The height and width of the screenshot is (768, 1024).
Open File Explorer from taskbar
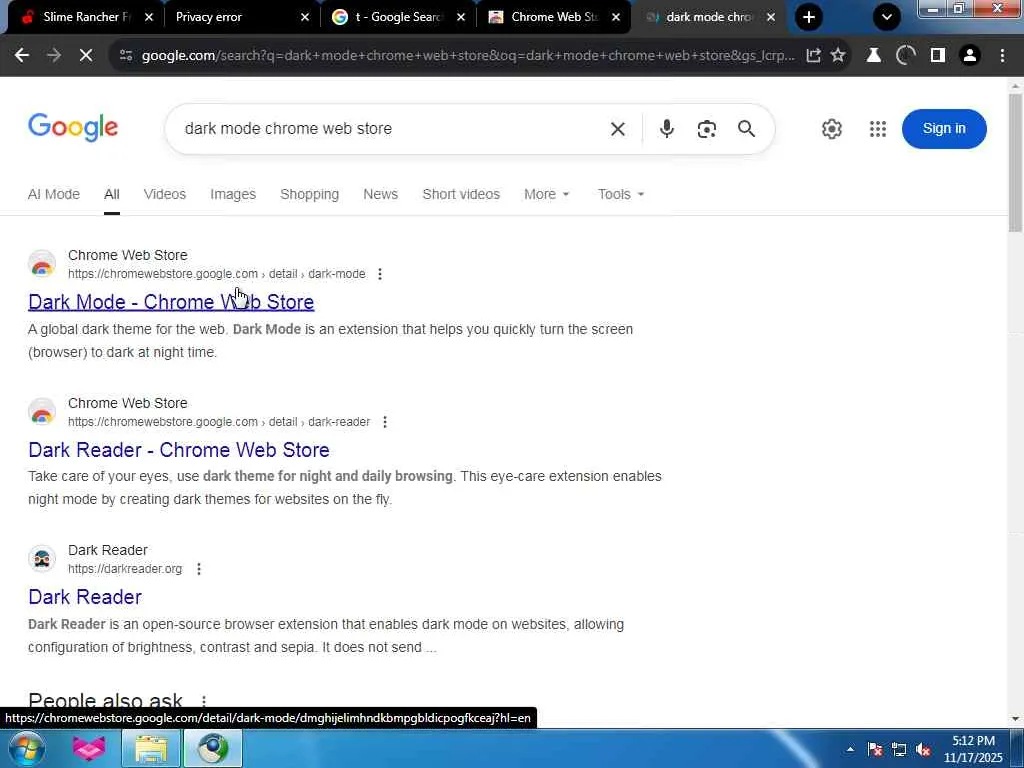pyautogui.click(x=151, y=748)
